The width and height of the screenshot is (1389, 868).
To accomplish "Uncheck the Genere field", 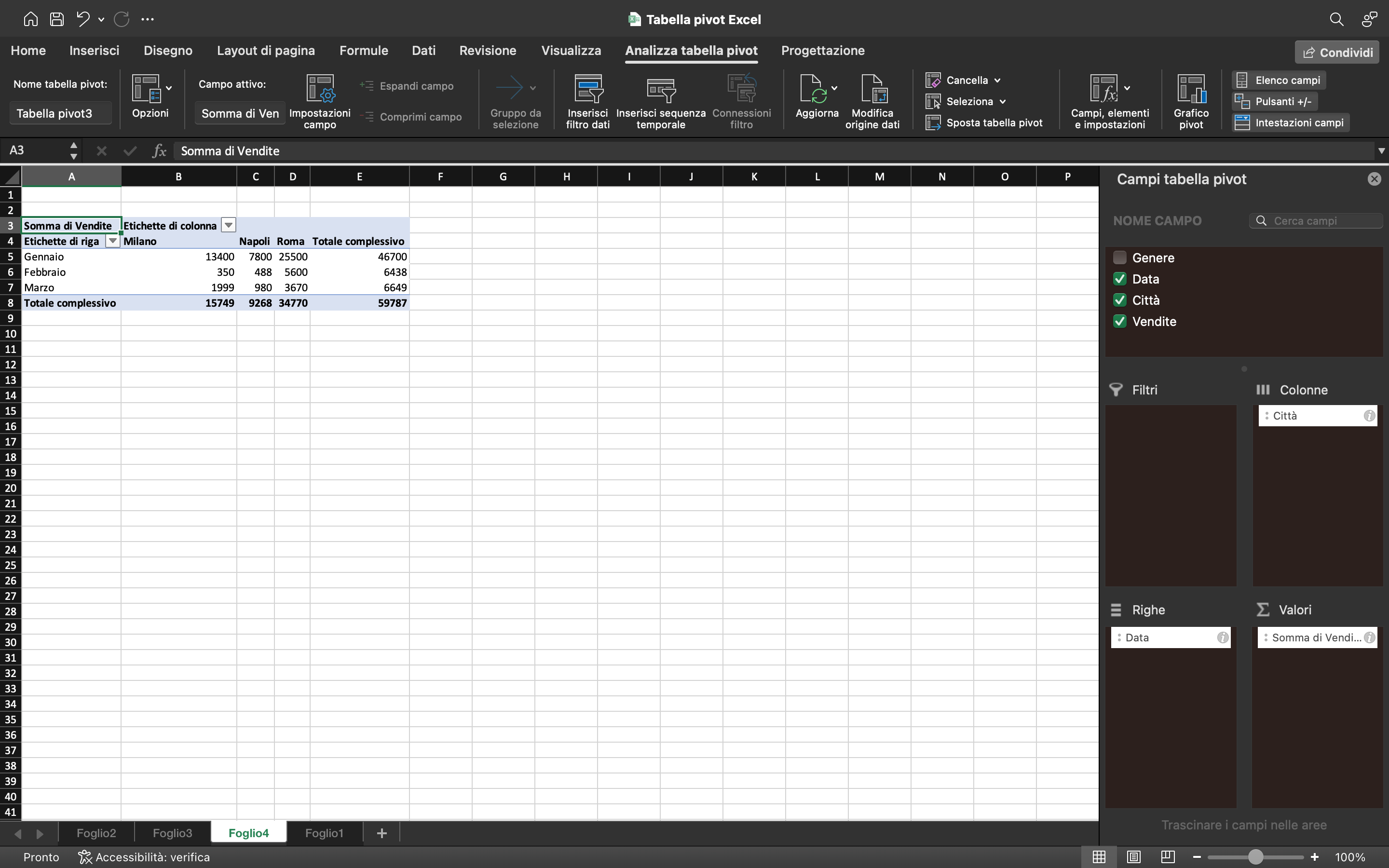I will pyautogui.click(x=1120, y=257).
